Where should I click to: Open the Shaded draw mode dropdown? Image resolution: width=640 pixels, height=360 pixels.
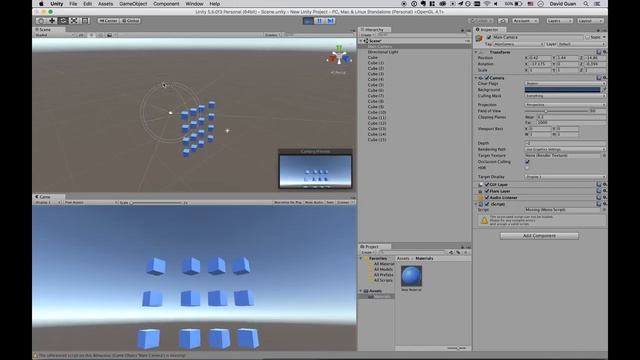pyautogui.click(x=55, y=35)
